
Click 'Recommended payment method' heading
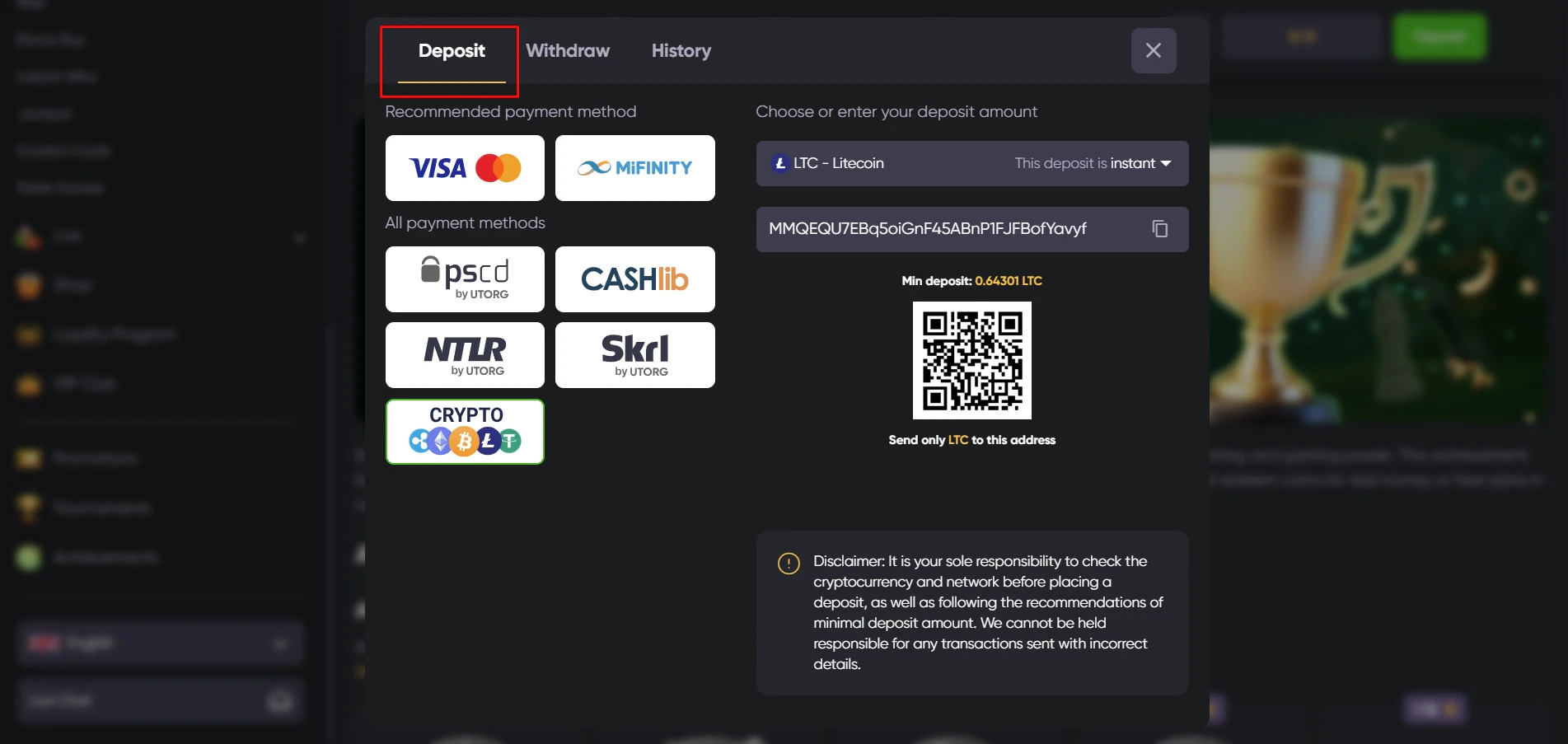click(511, 111)
